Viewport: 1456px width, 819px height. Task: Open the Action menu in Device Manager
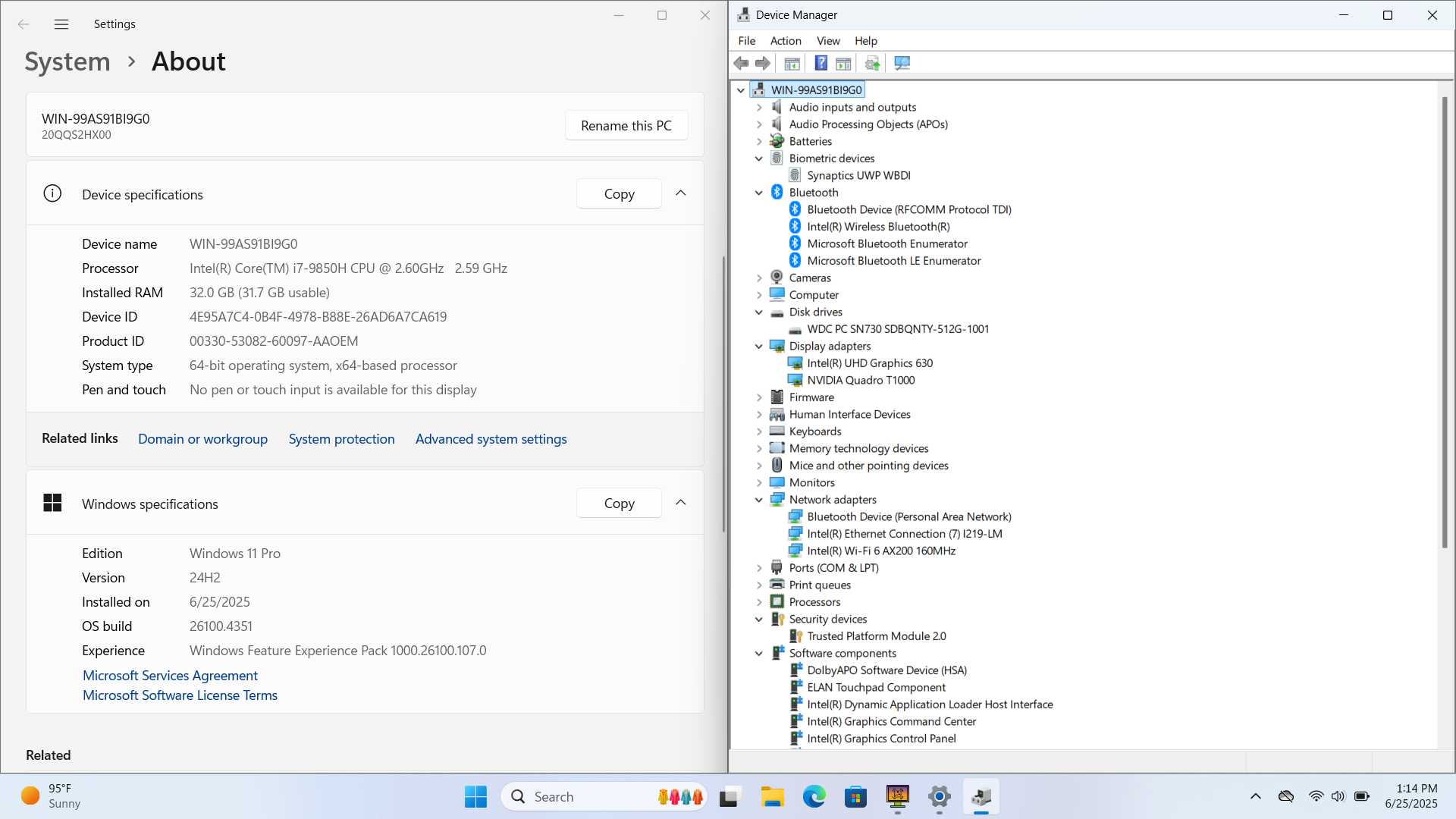pos(785,41)
